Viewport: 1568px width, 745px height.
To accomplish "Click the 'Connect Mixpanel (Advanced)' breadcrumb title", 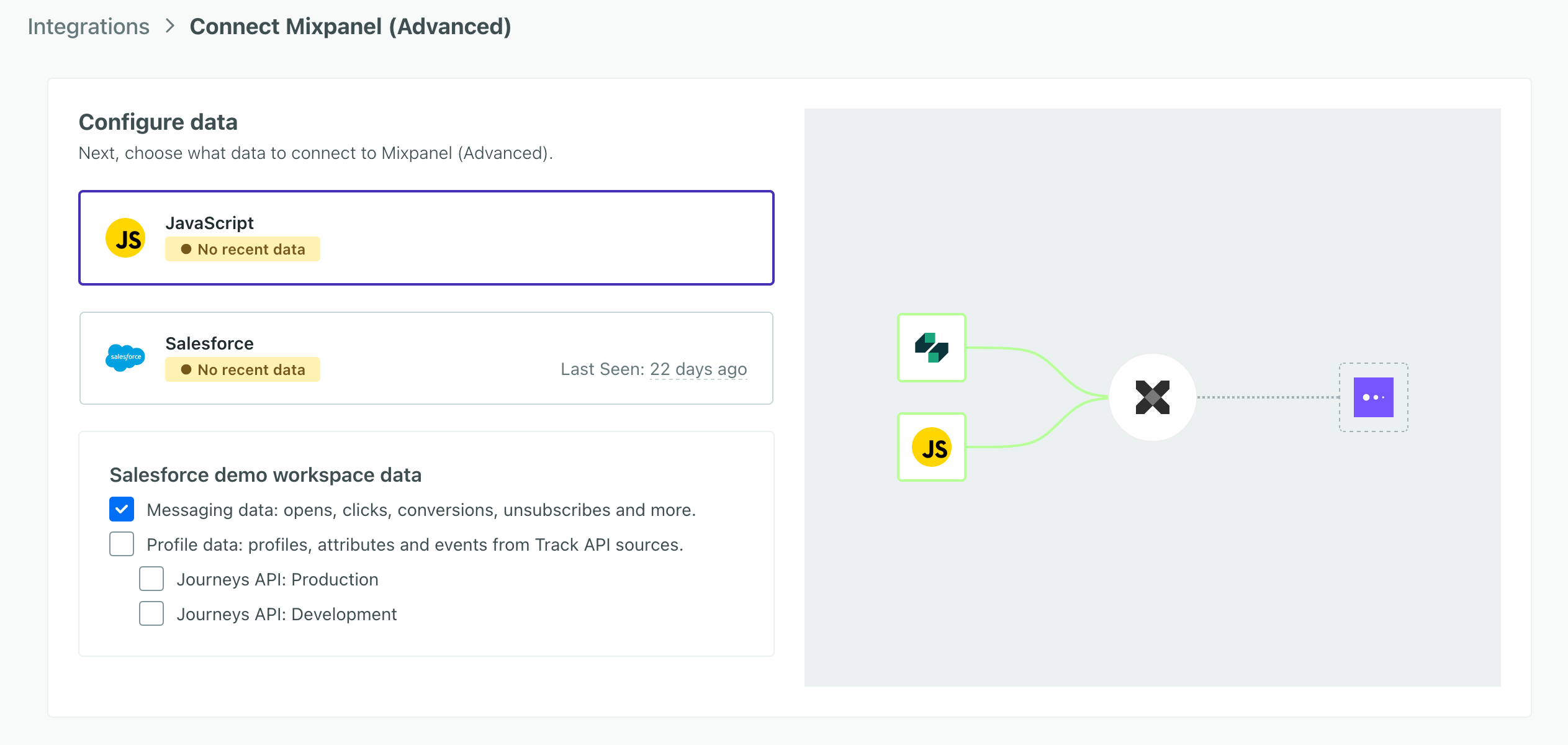I will click(x=350, y=27).
